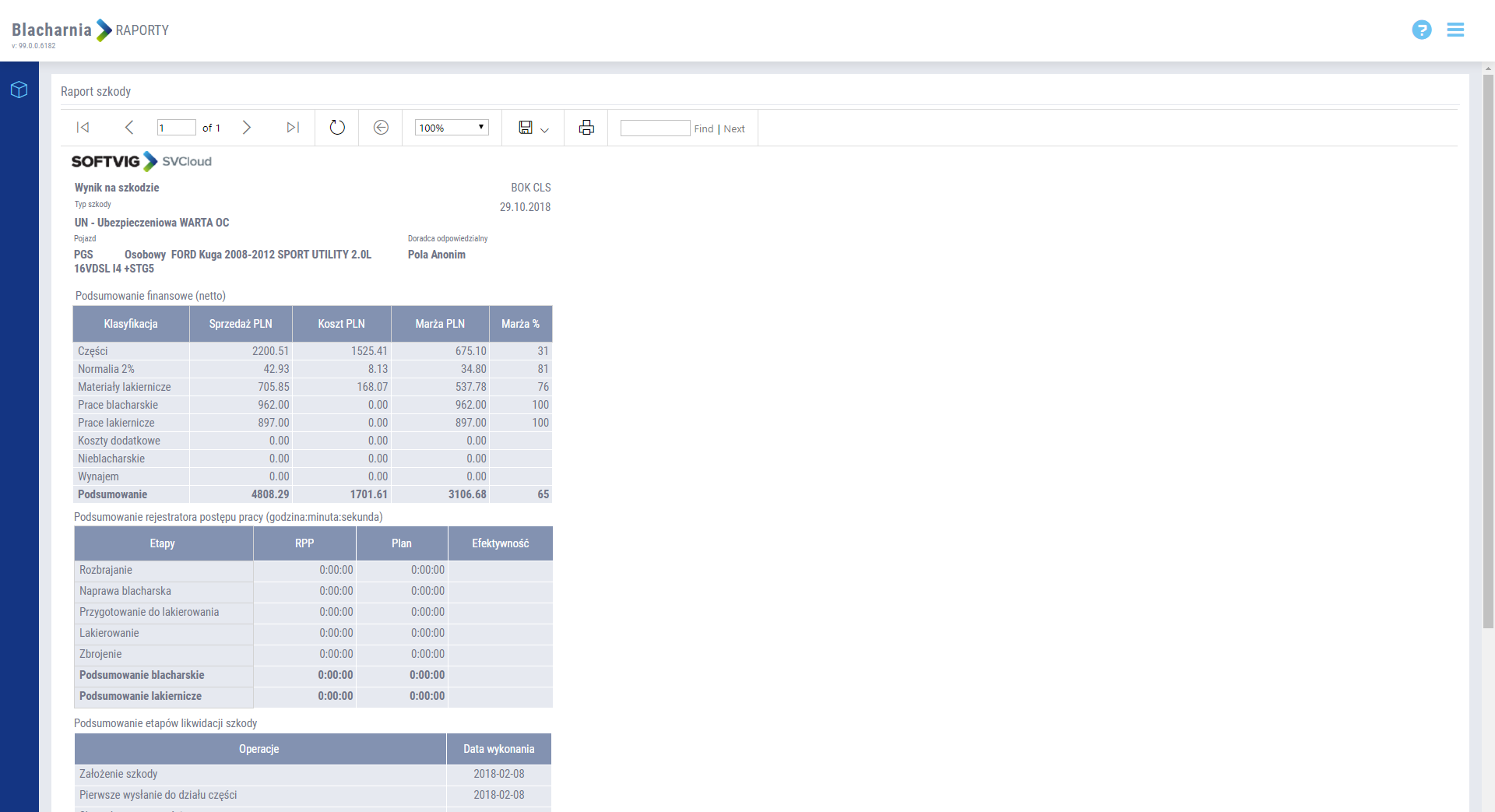Go to first report page

pyautogui.click(x=83, y=128)
